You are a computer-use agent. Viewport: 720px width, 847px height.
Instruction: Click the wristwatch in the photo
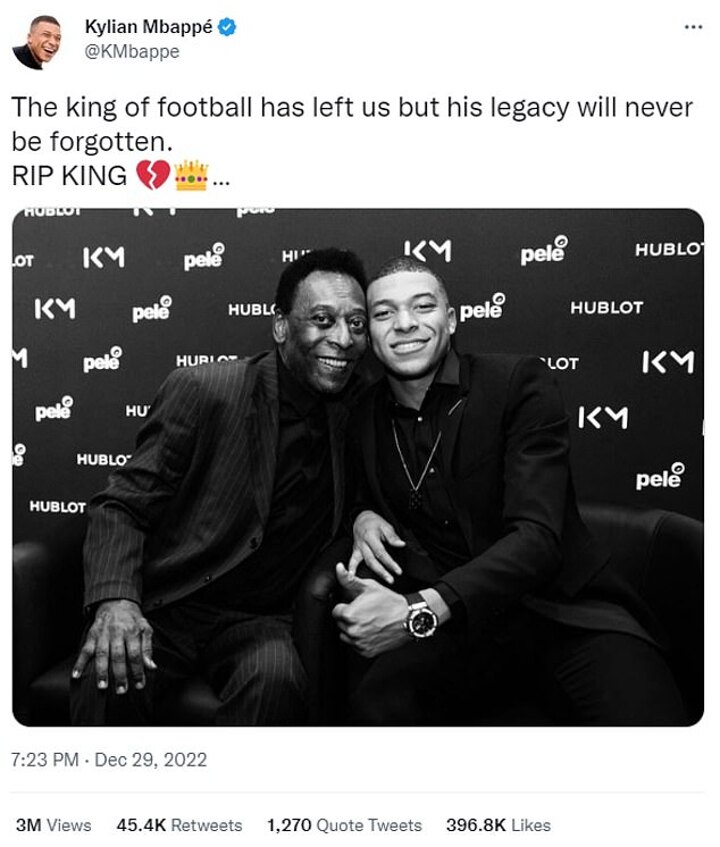420,616
